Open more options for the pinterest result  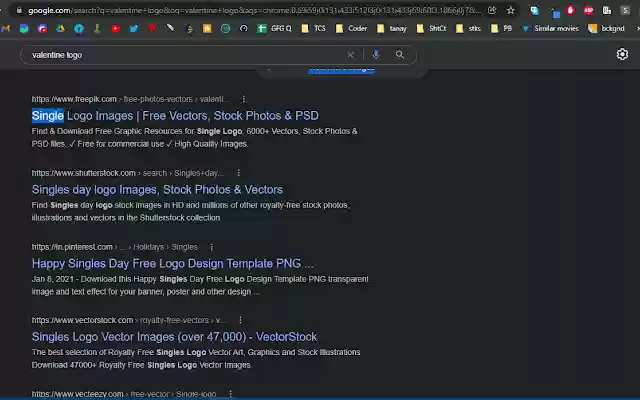click(211, 247)
